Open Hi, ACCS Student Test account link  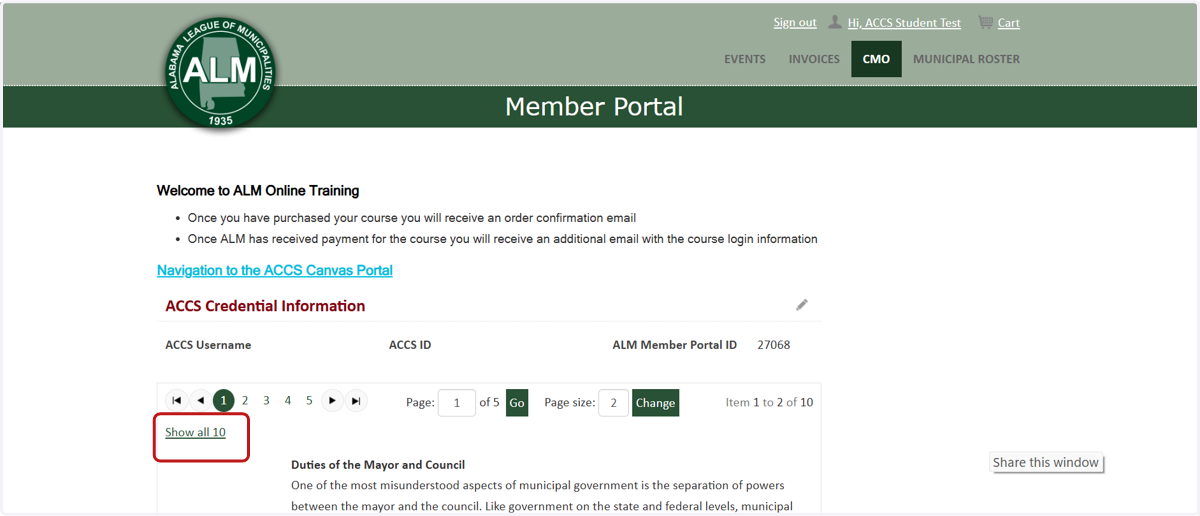pyautogui.click(x=904, y=23)
